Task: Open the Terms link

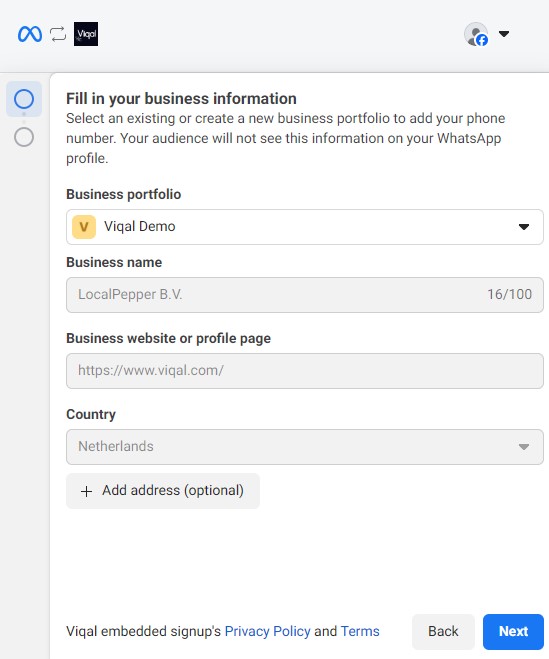Action: (360, 631)
